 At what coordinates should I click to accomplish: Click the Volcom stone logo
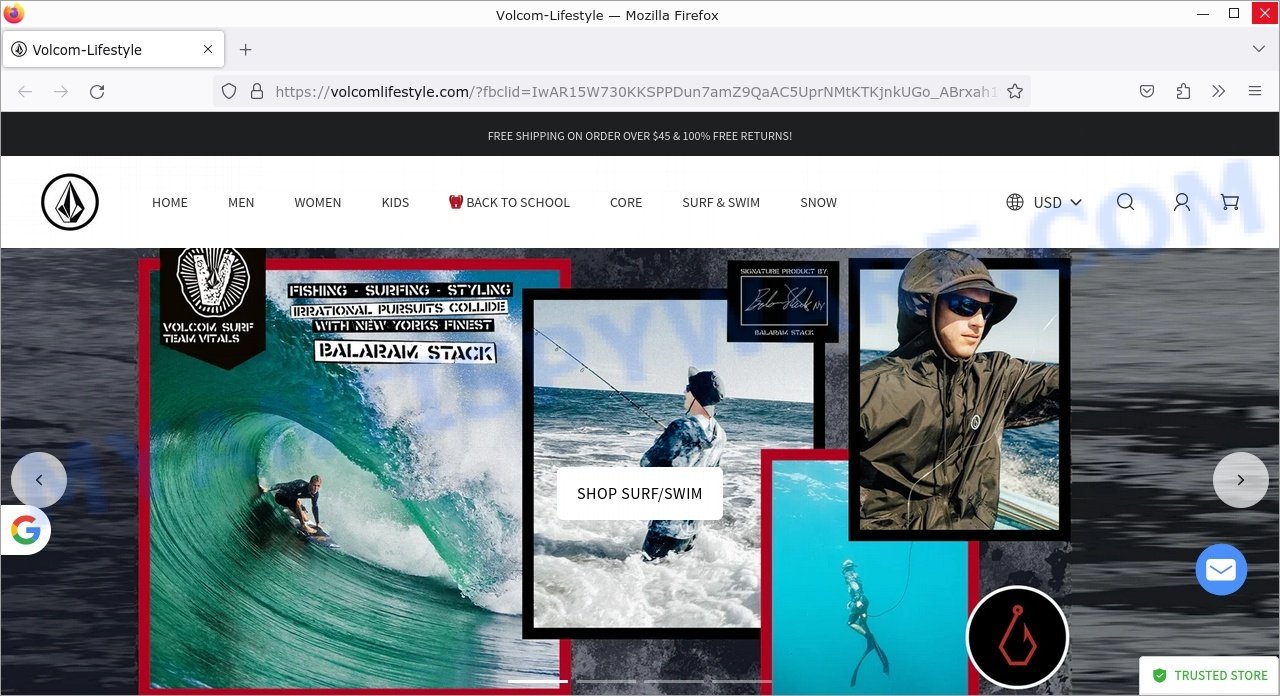point(70,202)
